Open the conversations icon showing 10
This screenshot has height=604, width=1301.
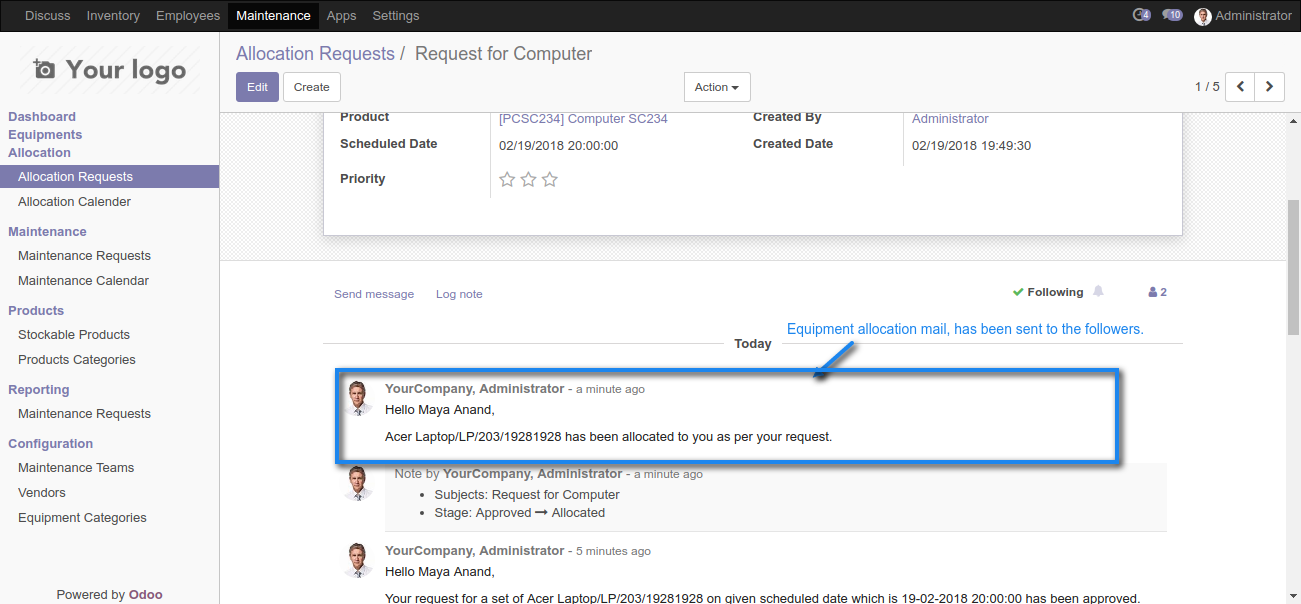point(1172,15)
